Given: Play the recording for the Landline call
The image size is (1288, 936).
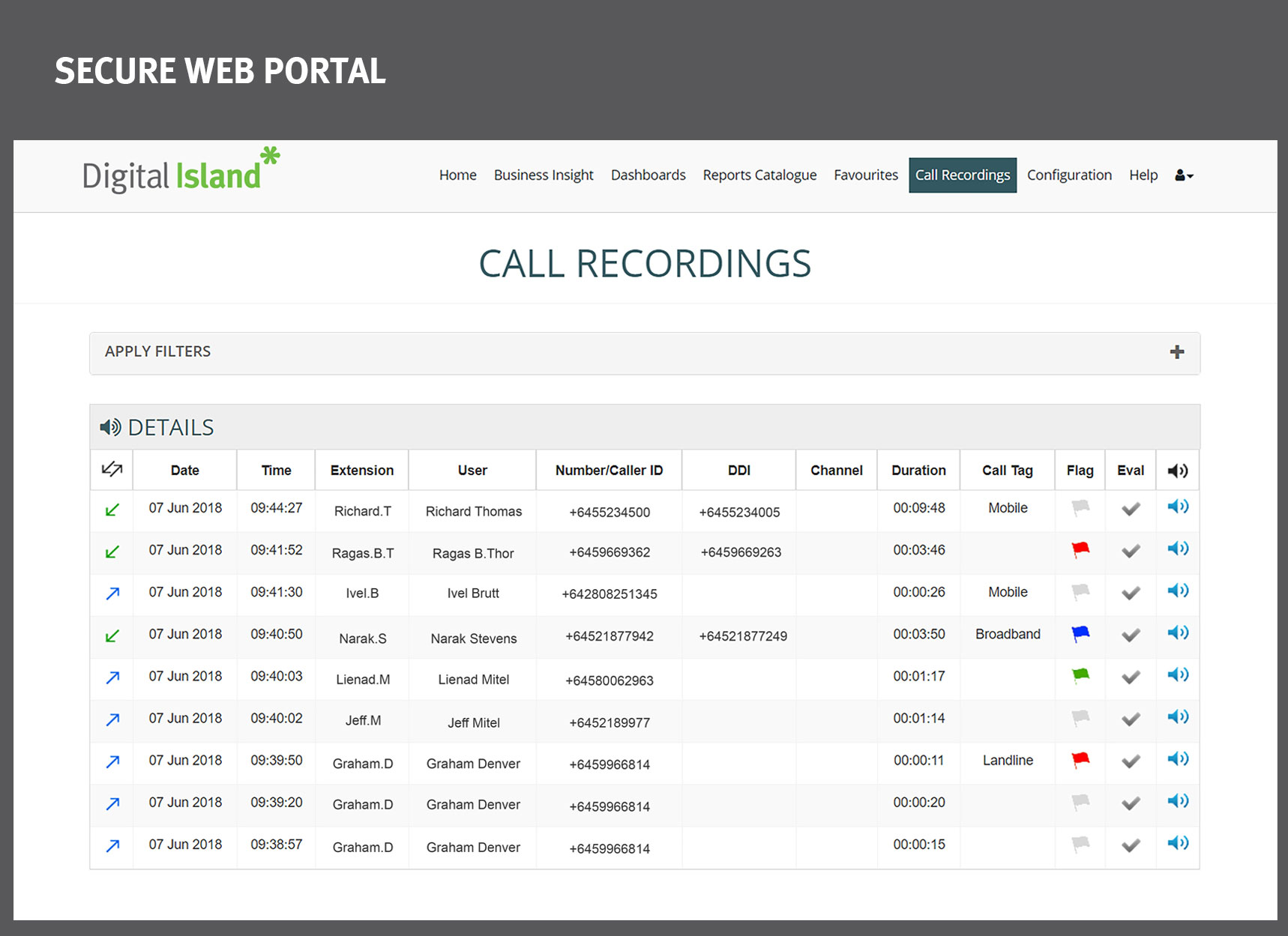Looking at the screenshot, I should coord(1177,758).
